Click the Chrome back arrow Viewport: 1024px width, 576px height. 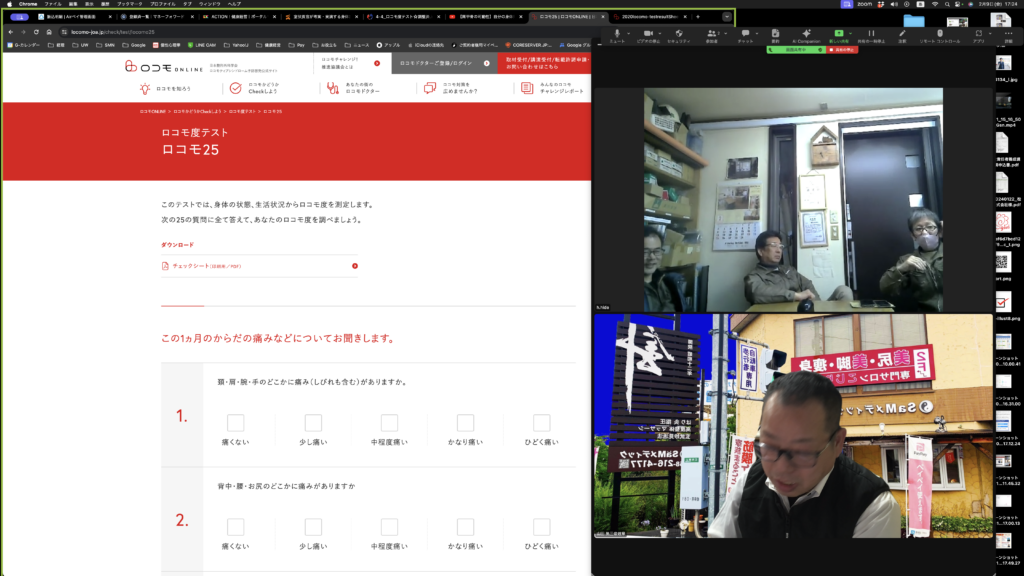(x=10, y=31)
